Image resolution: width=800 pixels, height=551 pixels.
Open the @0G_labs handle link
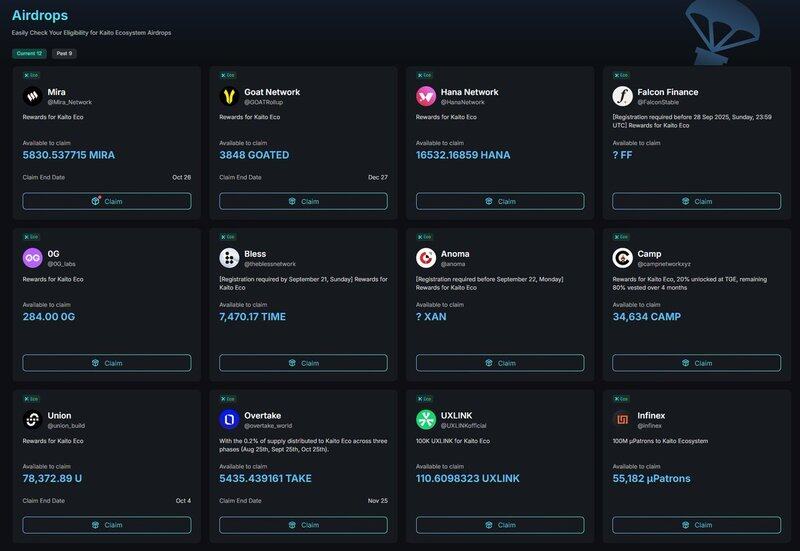62,264
